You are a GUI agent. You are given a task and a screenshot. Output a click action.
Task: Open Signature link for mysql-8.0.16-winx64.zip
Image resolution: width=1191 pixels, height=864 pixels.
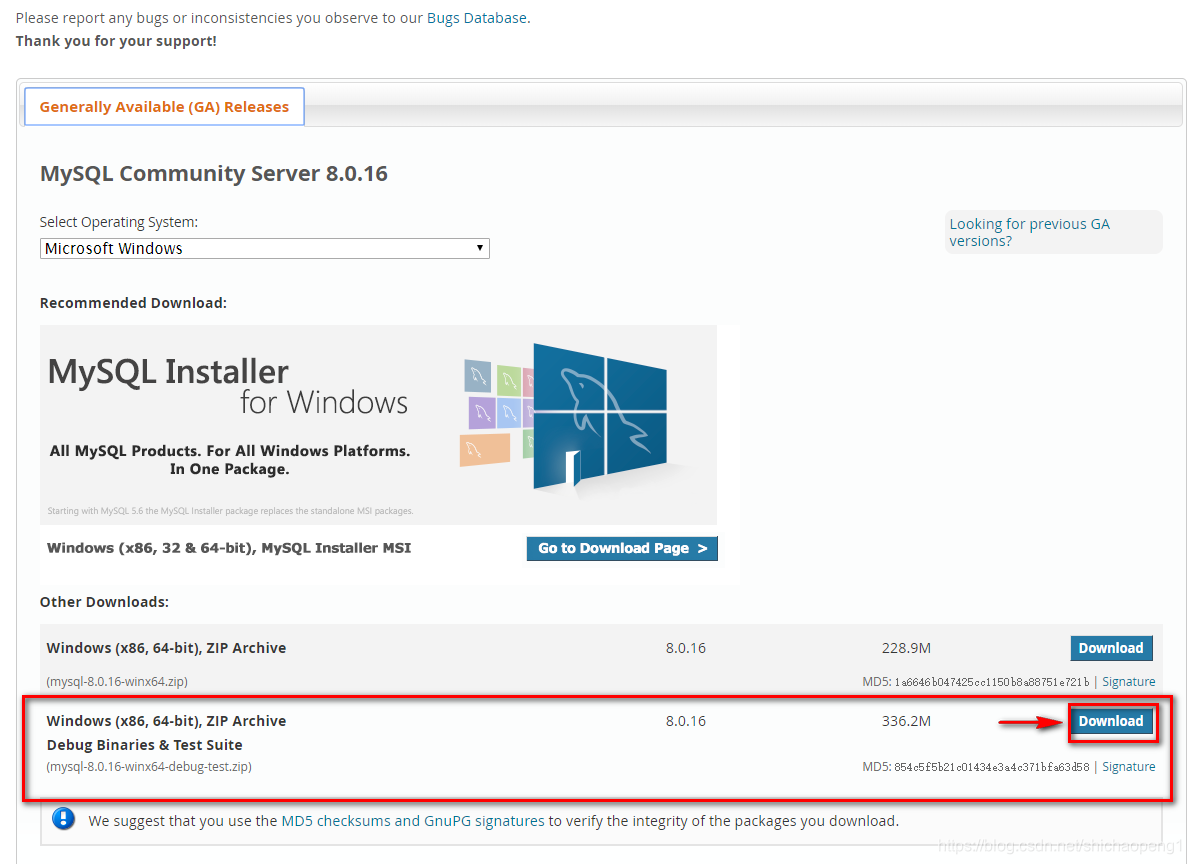click(x=1129, y=682)
